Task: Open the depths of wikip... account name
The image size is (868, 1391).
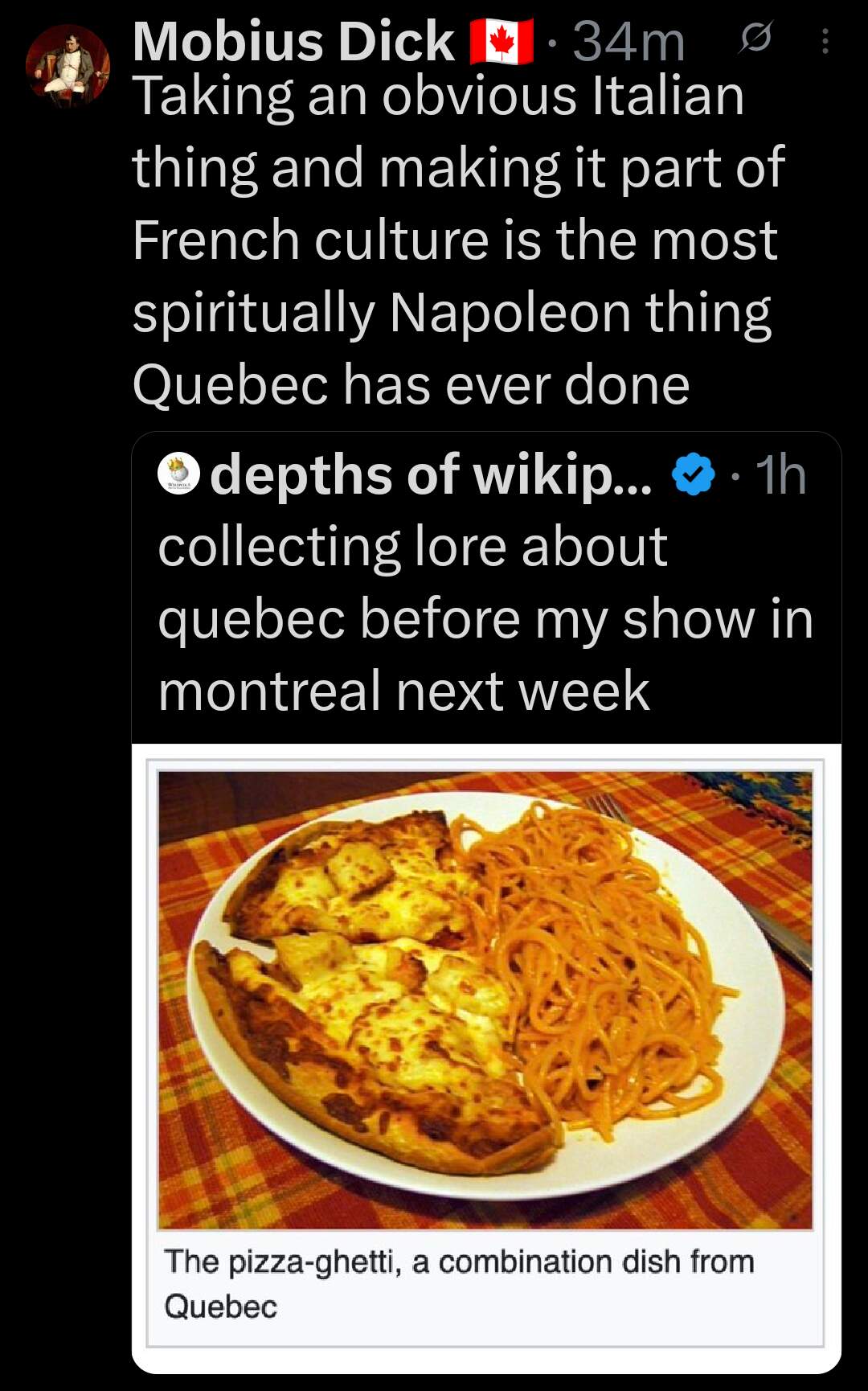Action: pos(431,474)
